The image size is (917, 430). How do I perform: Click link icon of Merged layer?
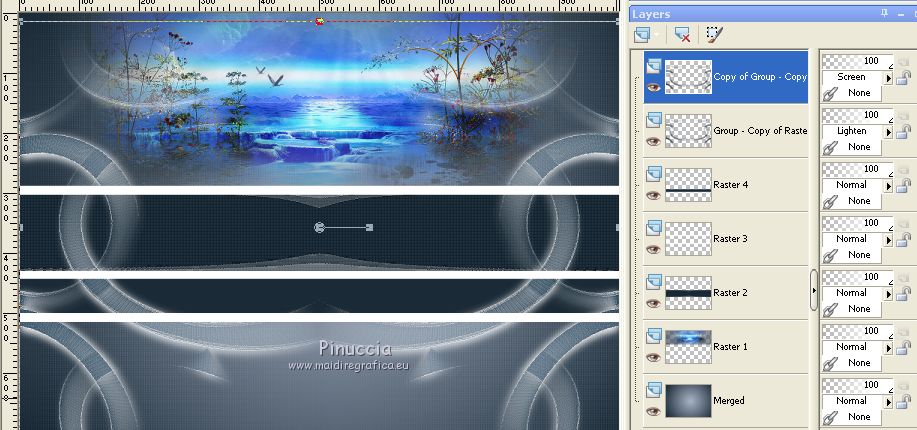tap(830, 418)
